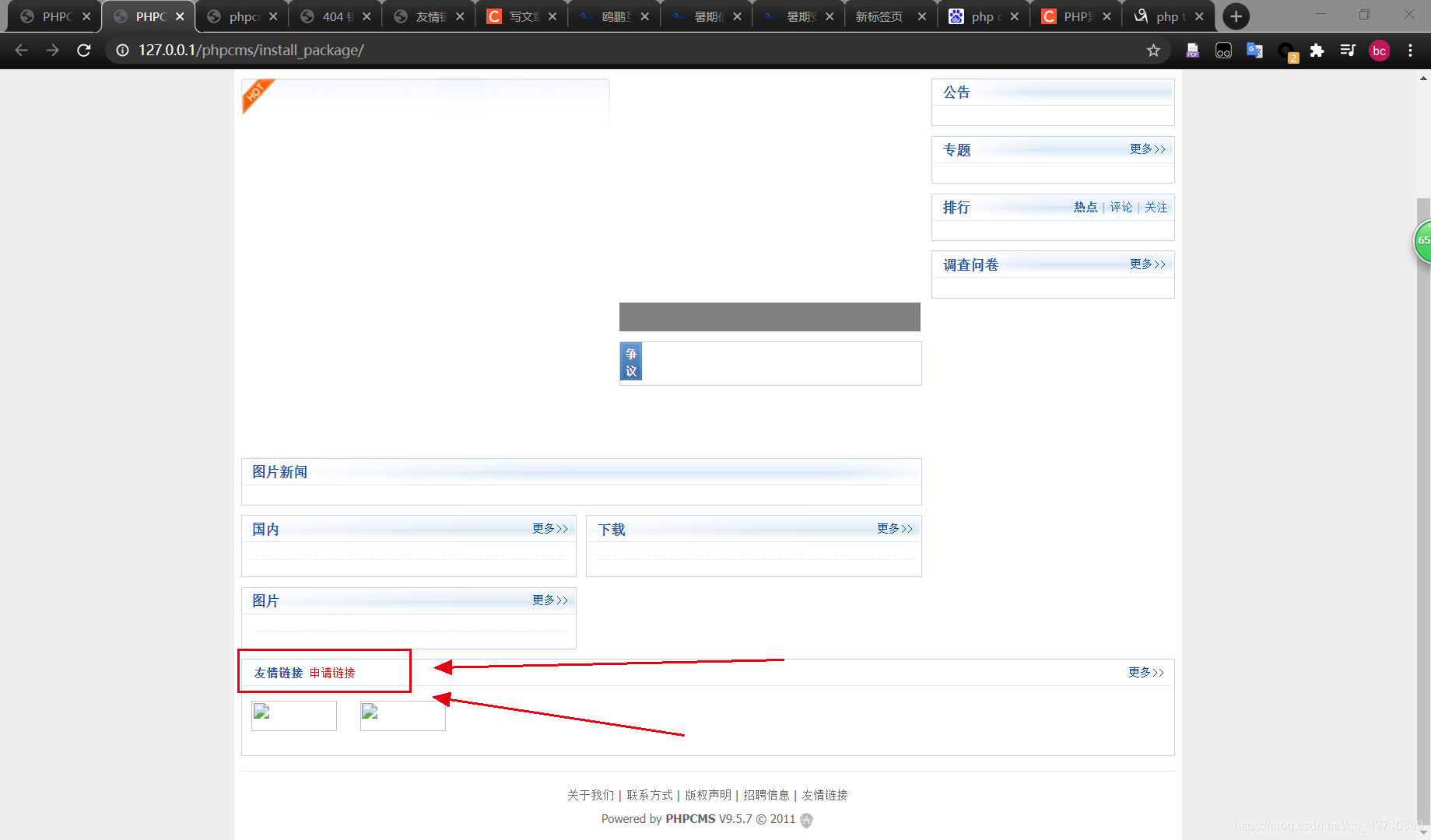The image size is (1431, 840).
Task: Open 更多>> in the 友情链接 section
Action: [1146, 673]
